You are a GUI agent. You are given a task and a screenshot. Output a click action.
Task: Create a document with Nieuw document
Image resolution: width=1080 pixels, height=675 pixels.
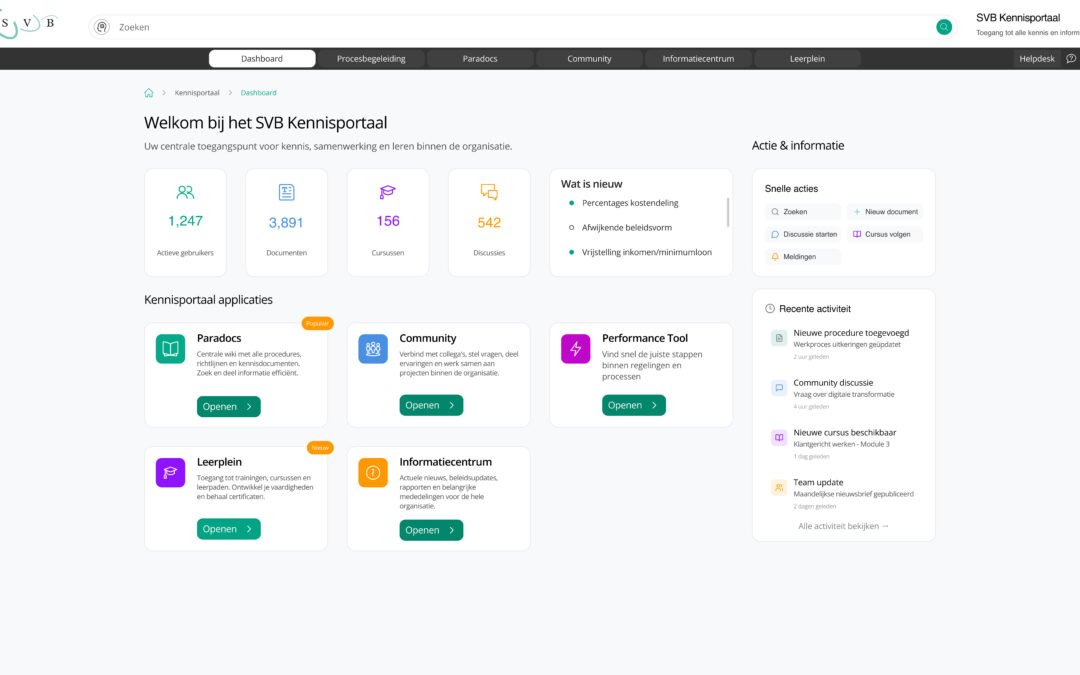click(x=885, y=211)
